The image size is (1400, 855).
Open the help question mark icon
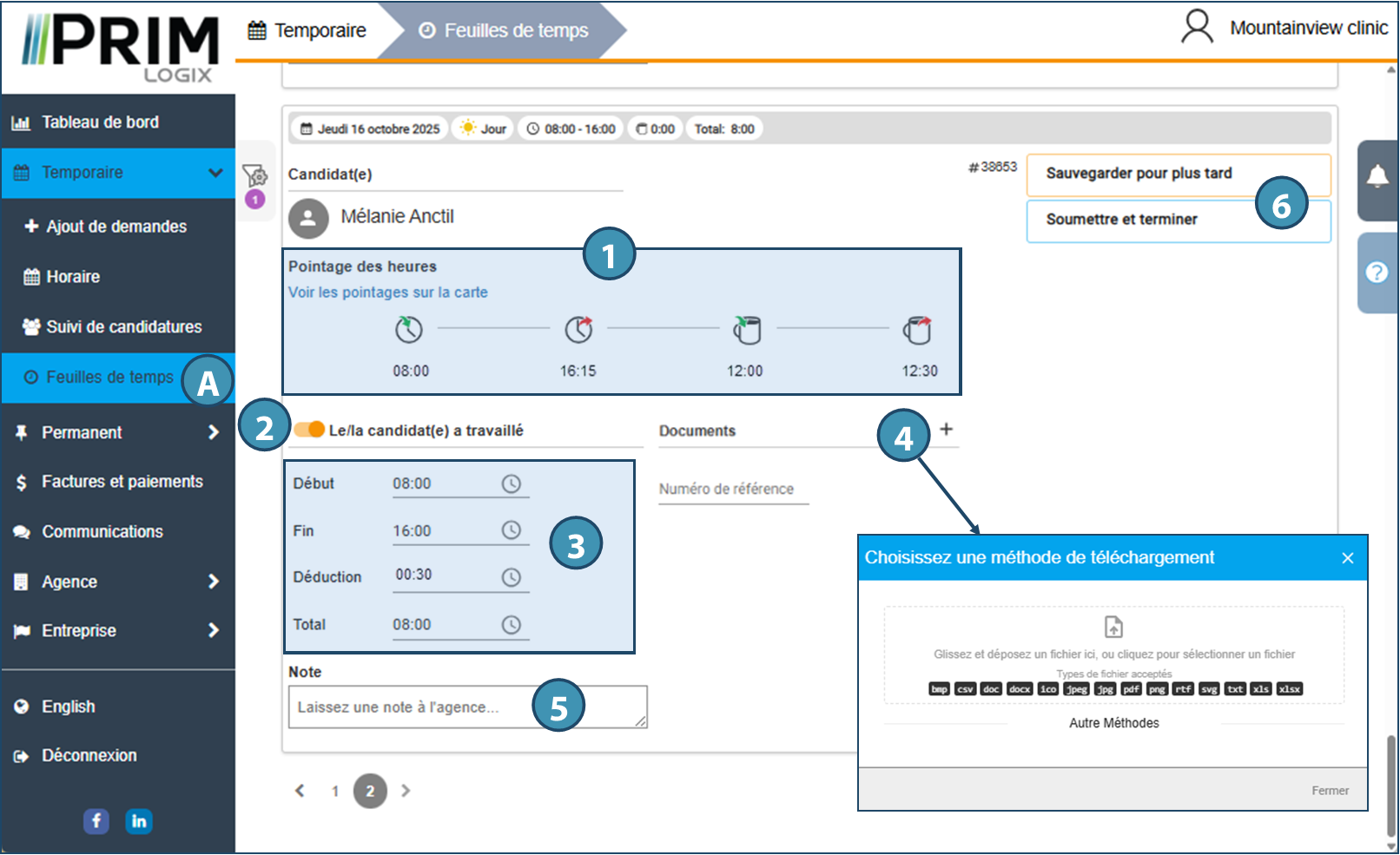[x=1377, y=273]
